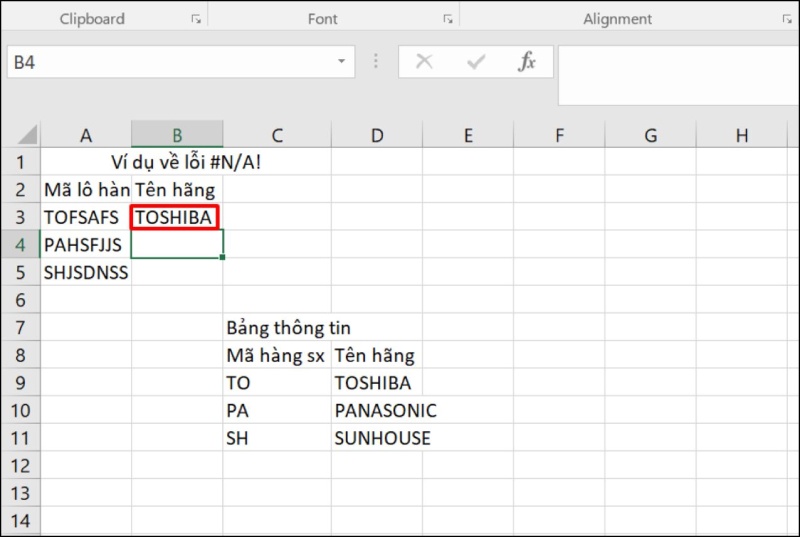The image size is (800, 537).
Task: Open the Clipboard dialog launcher
Action: tap(196, 19)
